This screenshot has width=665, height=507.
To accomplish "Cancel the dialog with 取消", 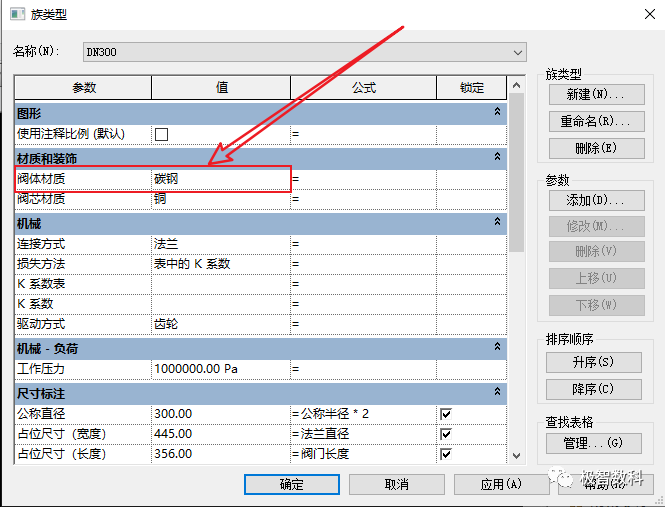I will tap(397, 484).
